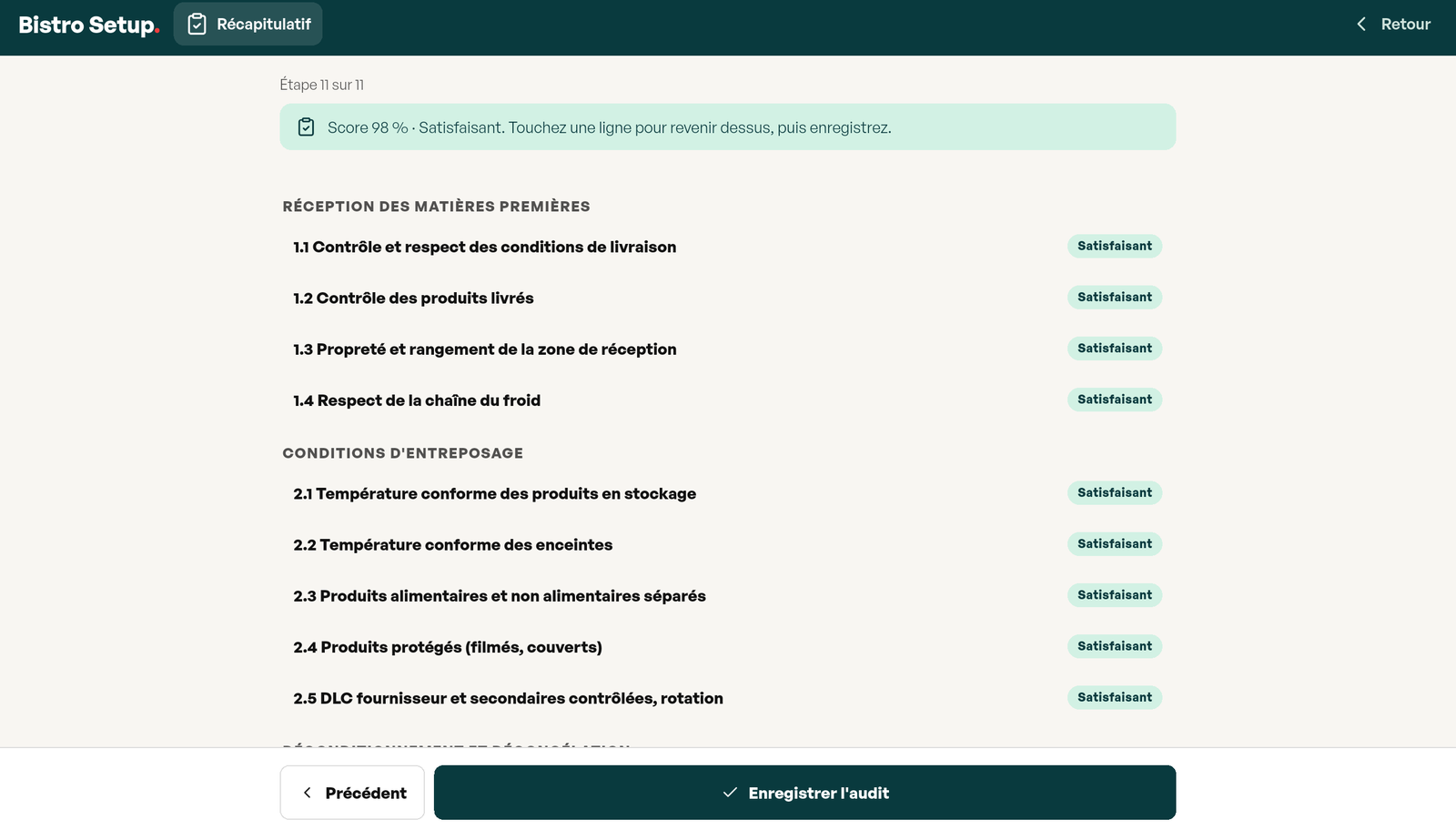
Task: Open row 1.1 Contrôle et respect des conditions de livraison
Action: [x=728, y=247]
